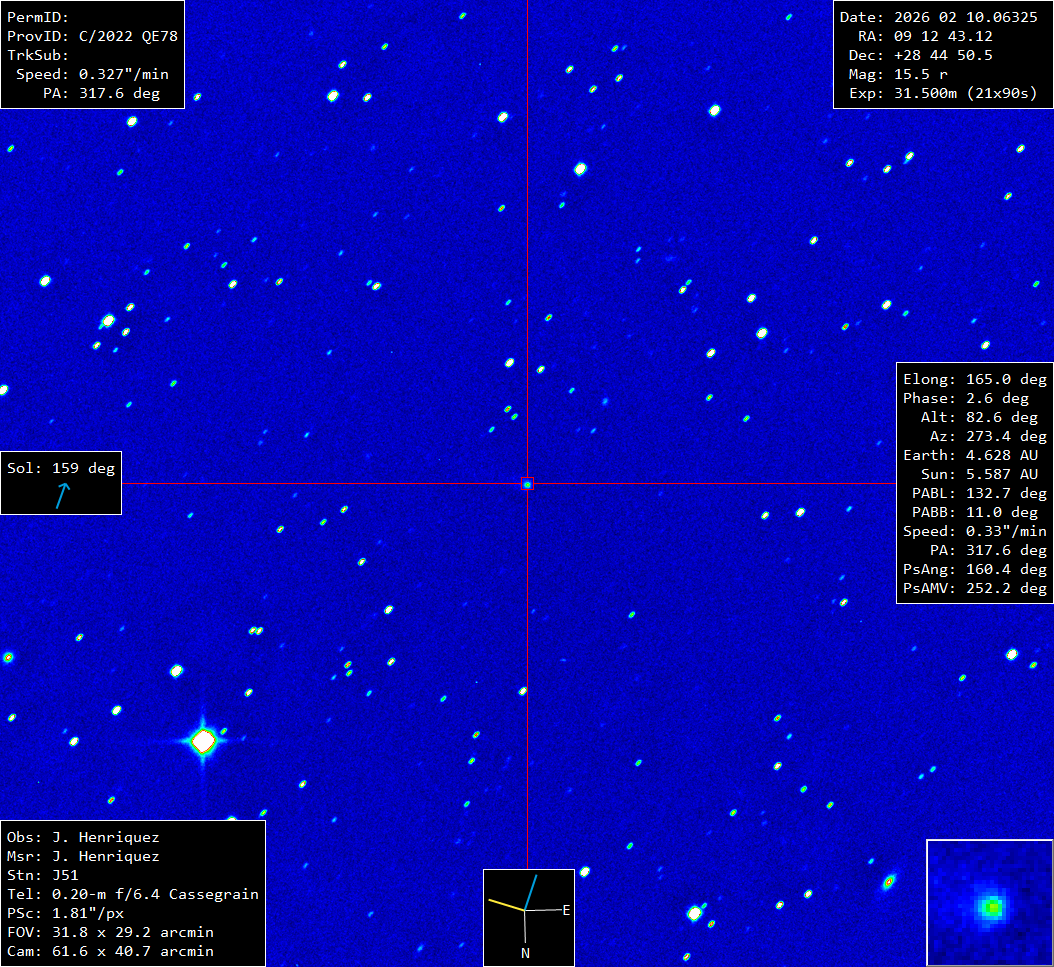
Task: Click the E label on the compass
Action: 566,910
